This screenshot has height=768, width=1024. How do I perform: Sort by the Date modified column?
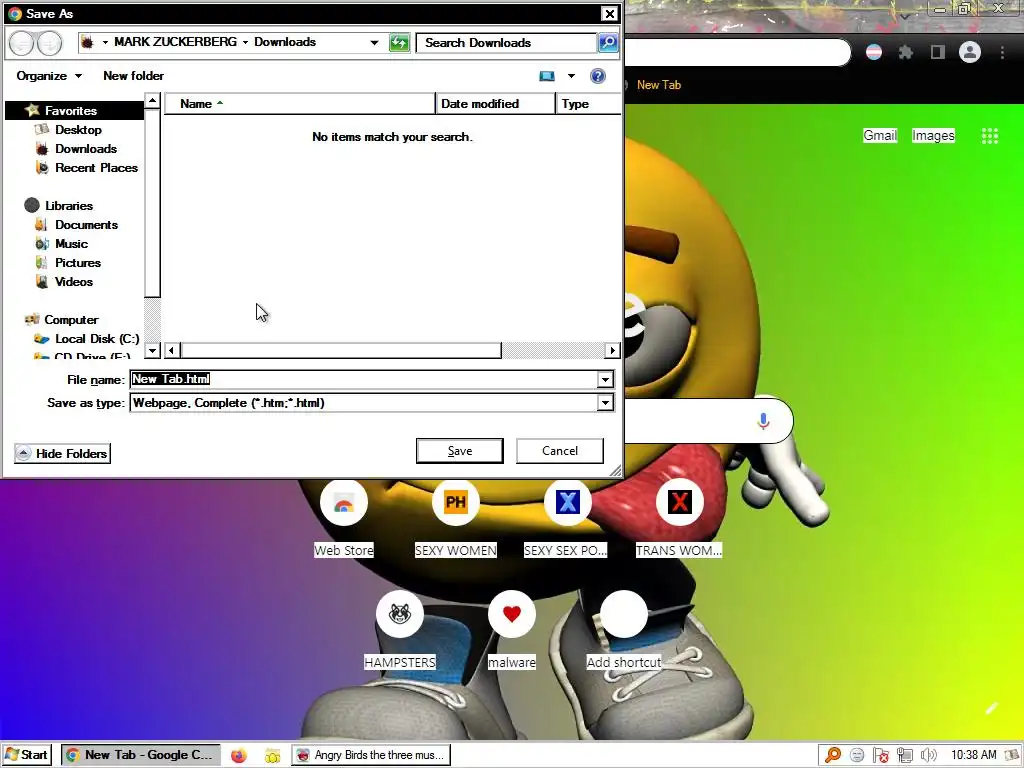click(495, 103)
